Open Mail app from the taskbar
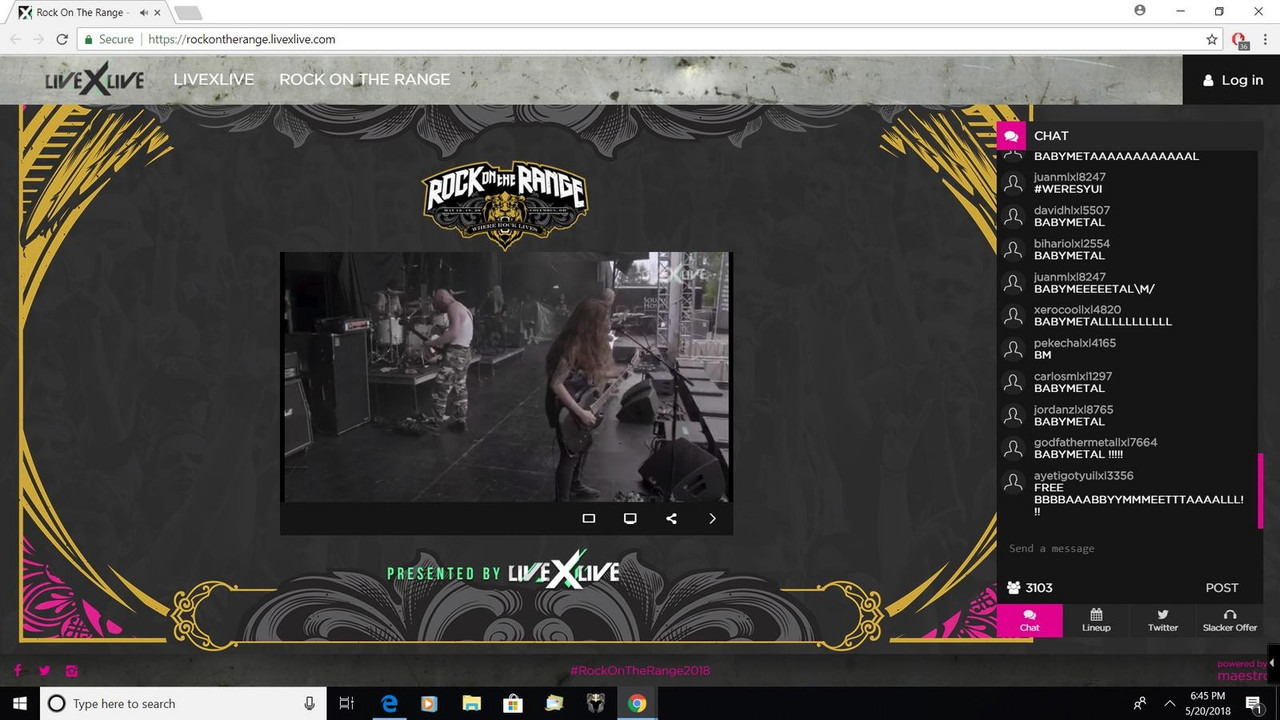Viewport: 1280px width, 720px height. 554,703
